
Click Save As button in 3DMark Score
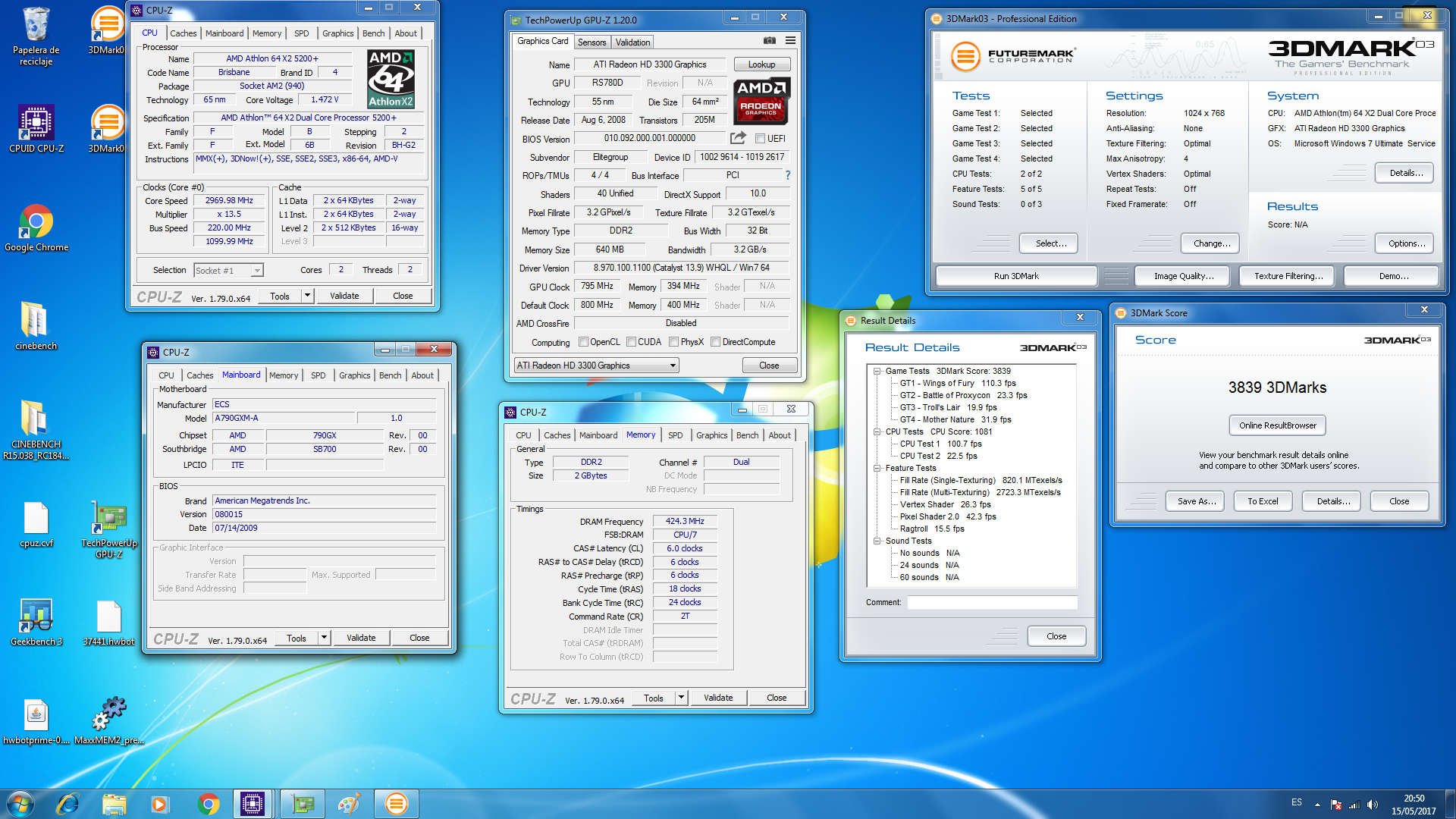pyautogui.click(x=1196, y=501)
